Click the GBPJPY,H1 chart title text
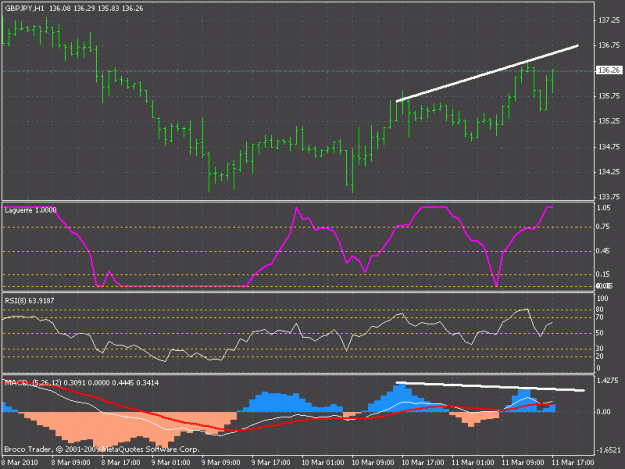625x469 pixels. tap(24, 8)
